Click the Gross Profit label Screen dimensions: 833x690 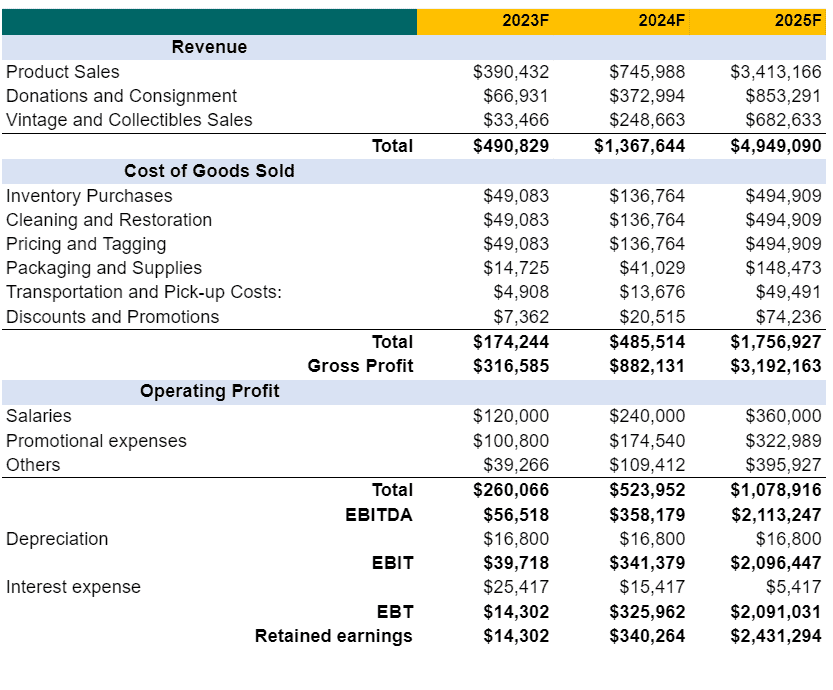point(360,366)
